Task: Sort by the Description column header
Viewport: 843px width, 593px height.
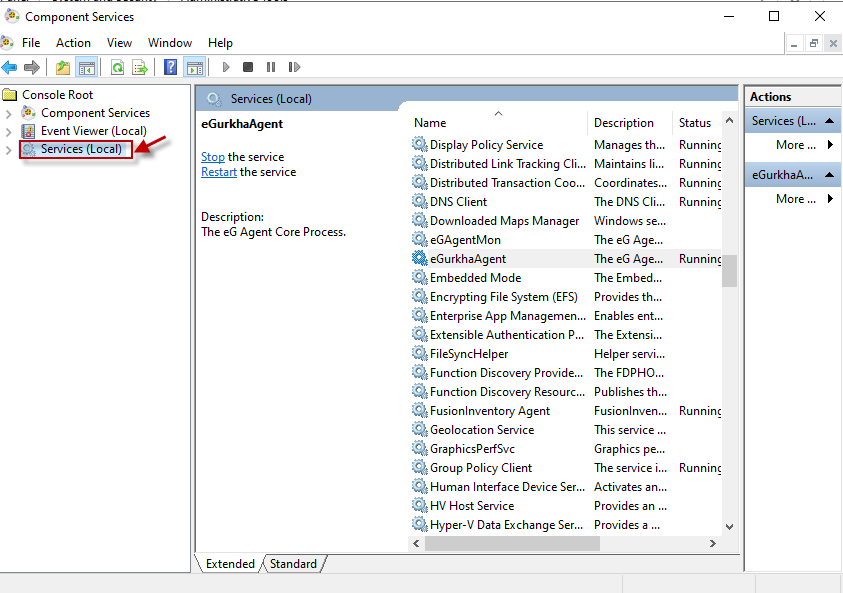Action: click(630, 123)
